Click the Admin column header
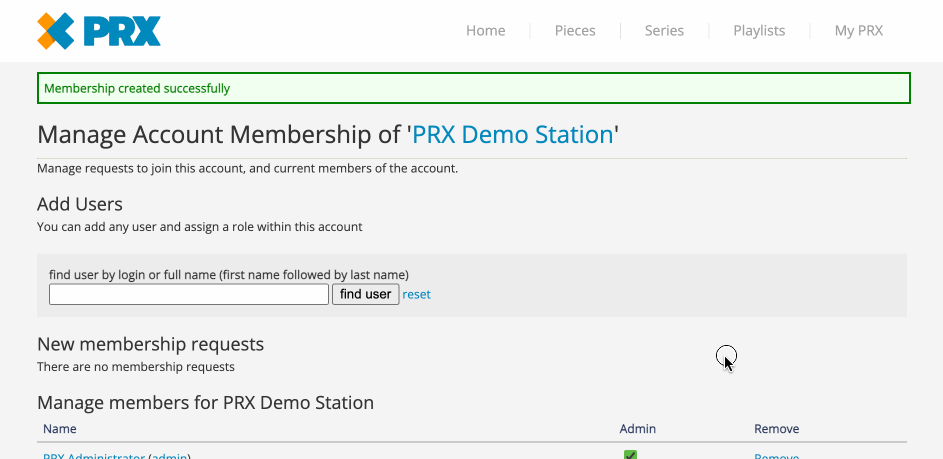The image size is (943, 459). (637, 429)
